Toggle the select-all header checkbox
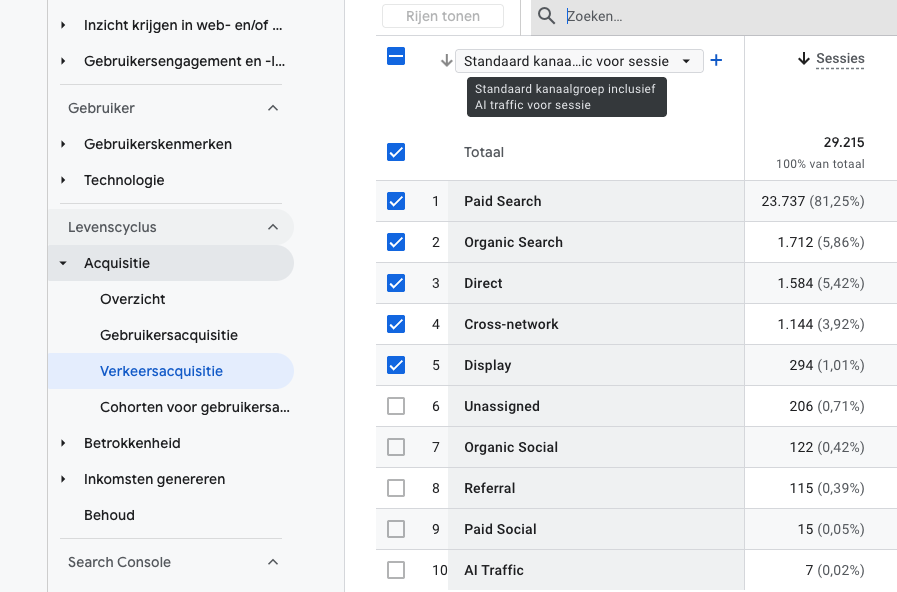 click(396, 56)
